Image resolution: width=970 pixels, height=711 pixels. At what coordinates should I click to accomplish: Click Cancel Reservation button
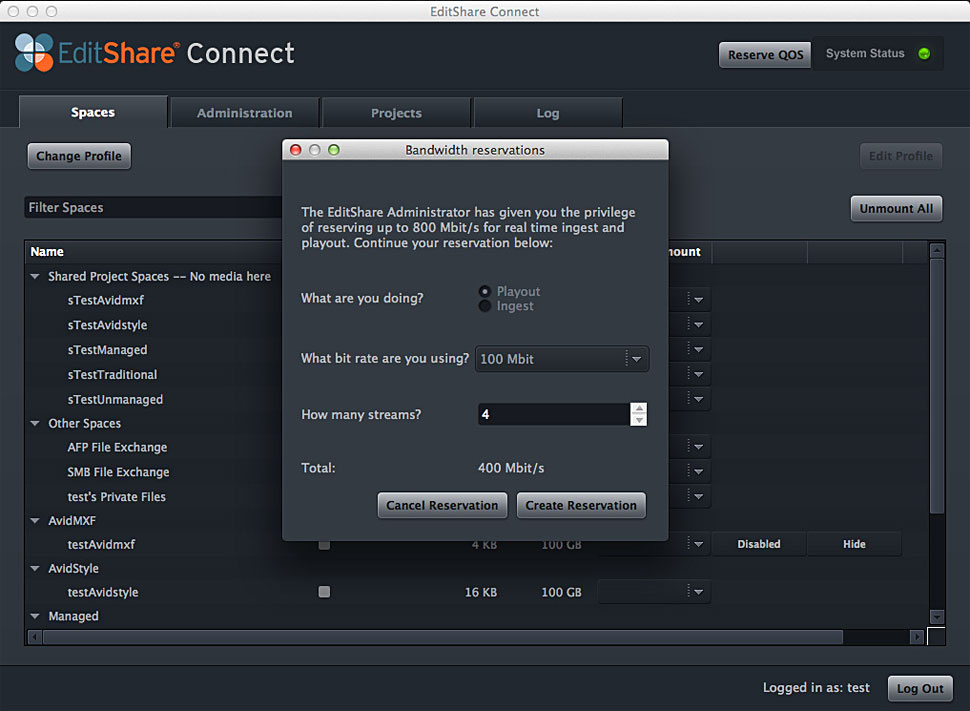pos(442,506)
